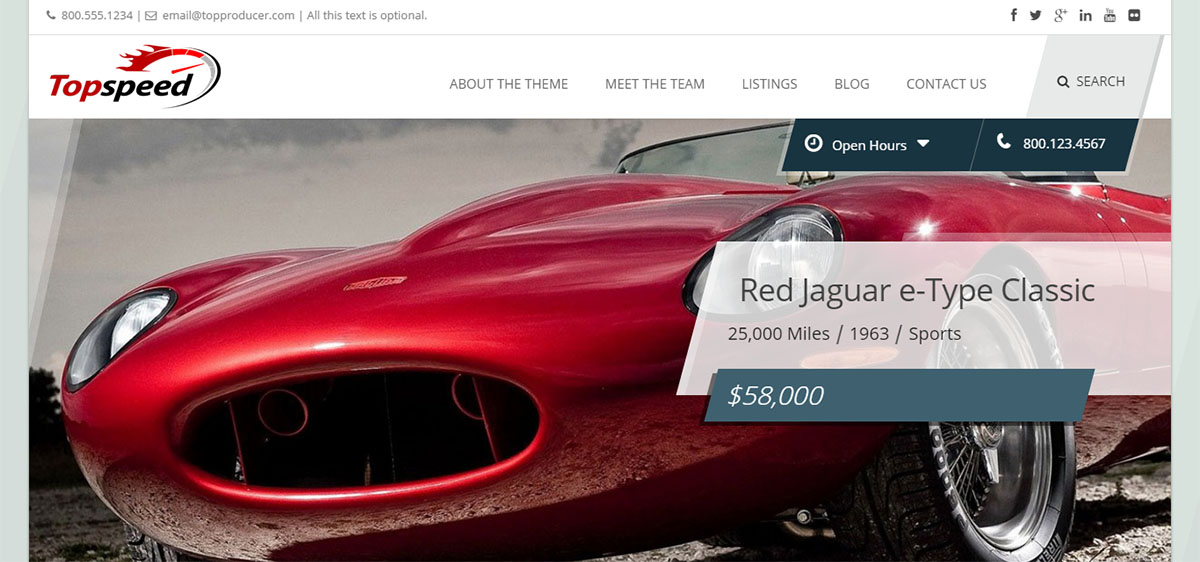Expand the Open Hours dropdown arrow
The height and width of the screenshot is (562, 1200).
(x=923, y=144)
